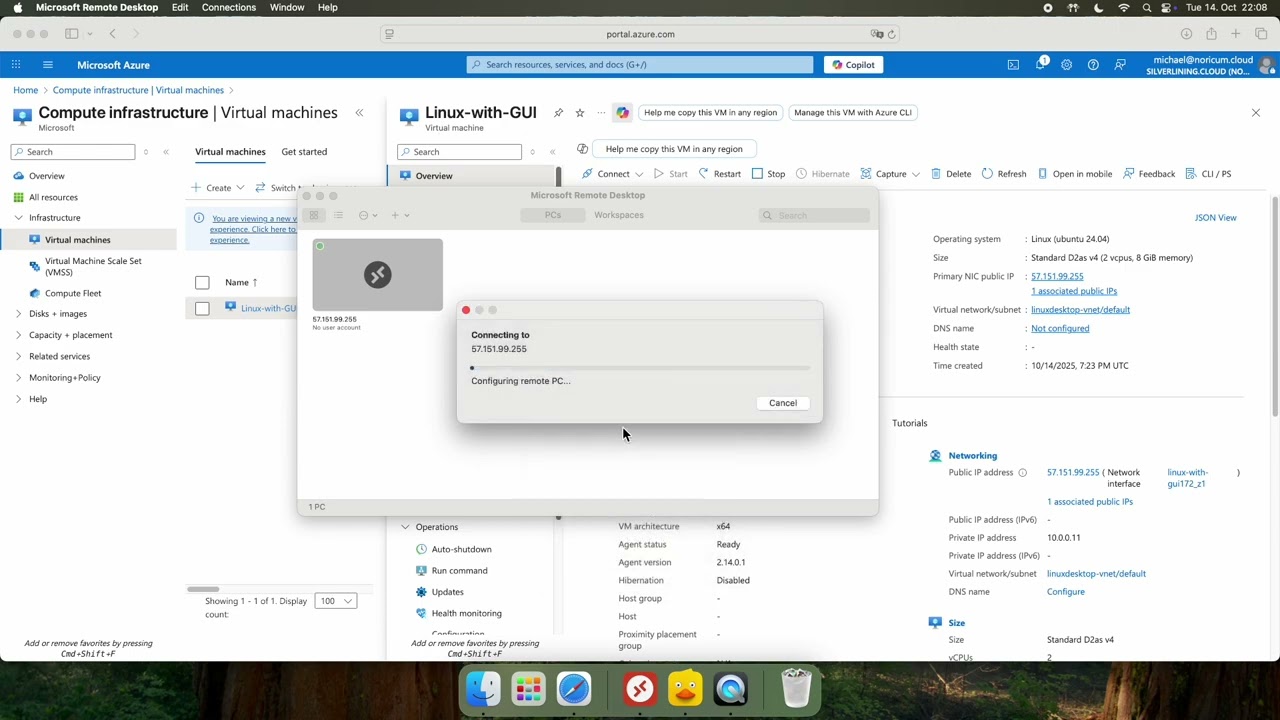This screenshot has width=1280, height=720.
Task: Click the Copilot button
Action: (x=853, y=65)
